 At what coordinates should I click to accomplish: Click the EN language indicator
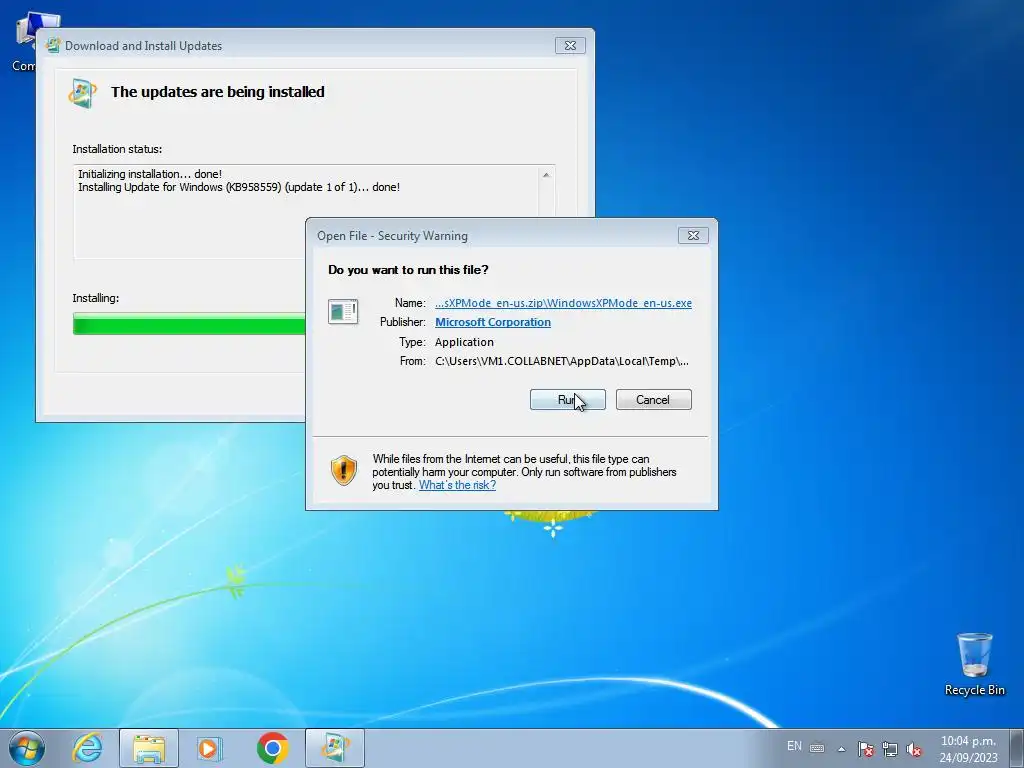[x=794, y=746]
